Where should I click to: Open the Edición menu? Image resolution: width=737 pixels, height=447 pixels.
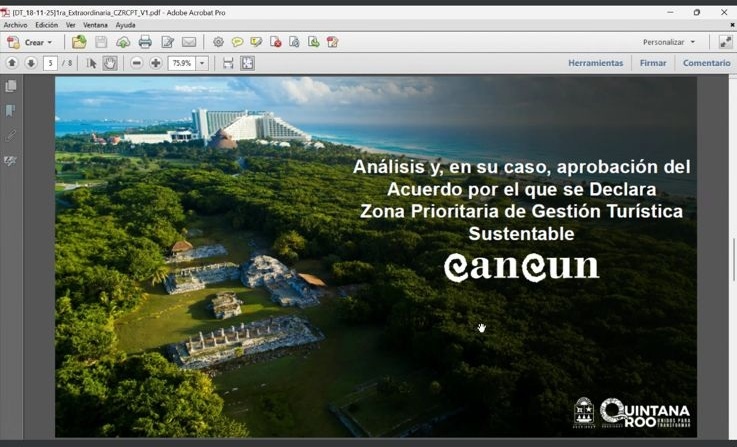(x=47, y=25)
